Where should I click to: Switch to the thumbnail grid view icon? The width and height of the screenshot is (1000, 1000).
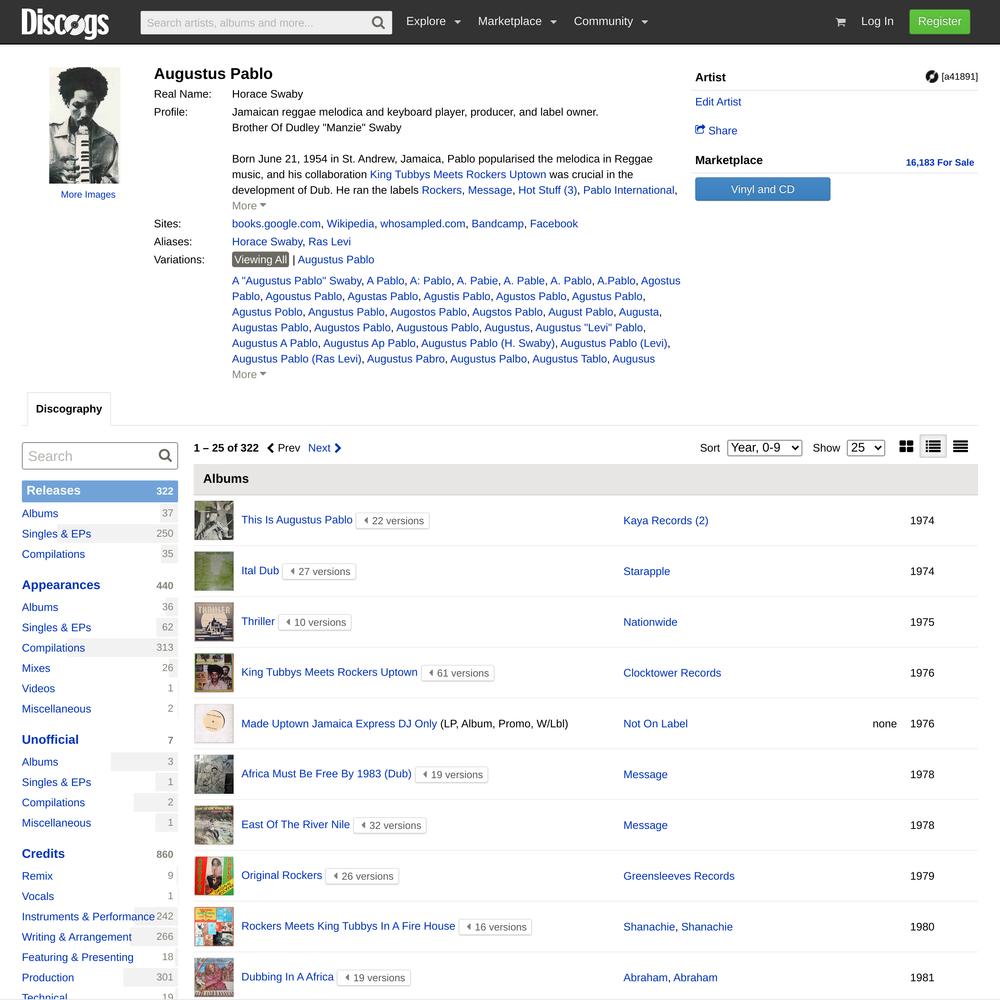[x=906, y=446]
